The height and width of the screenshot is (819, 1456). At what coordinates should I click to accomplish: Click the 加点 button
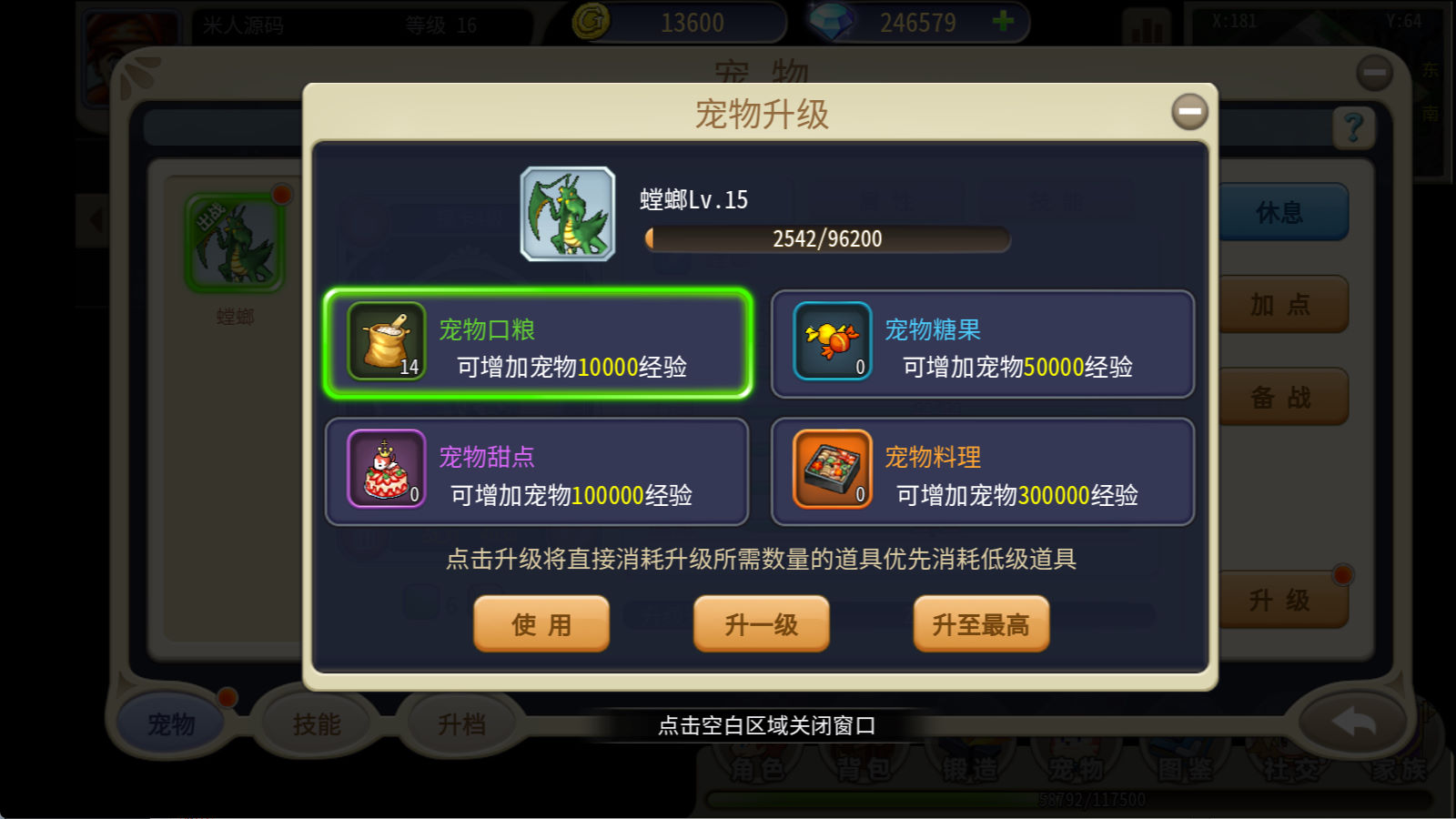pos(1281,305)
